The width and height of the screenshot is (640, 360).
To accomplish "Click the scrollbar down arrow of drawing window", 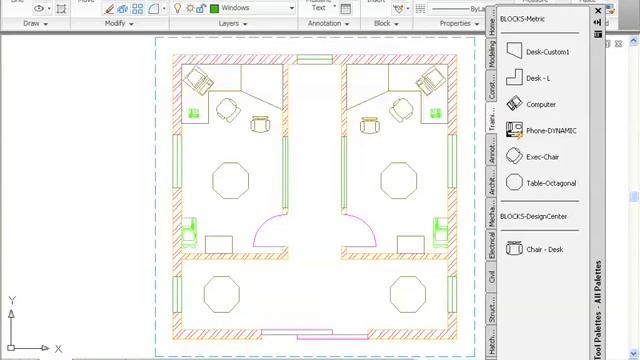I will [634, 353].
